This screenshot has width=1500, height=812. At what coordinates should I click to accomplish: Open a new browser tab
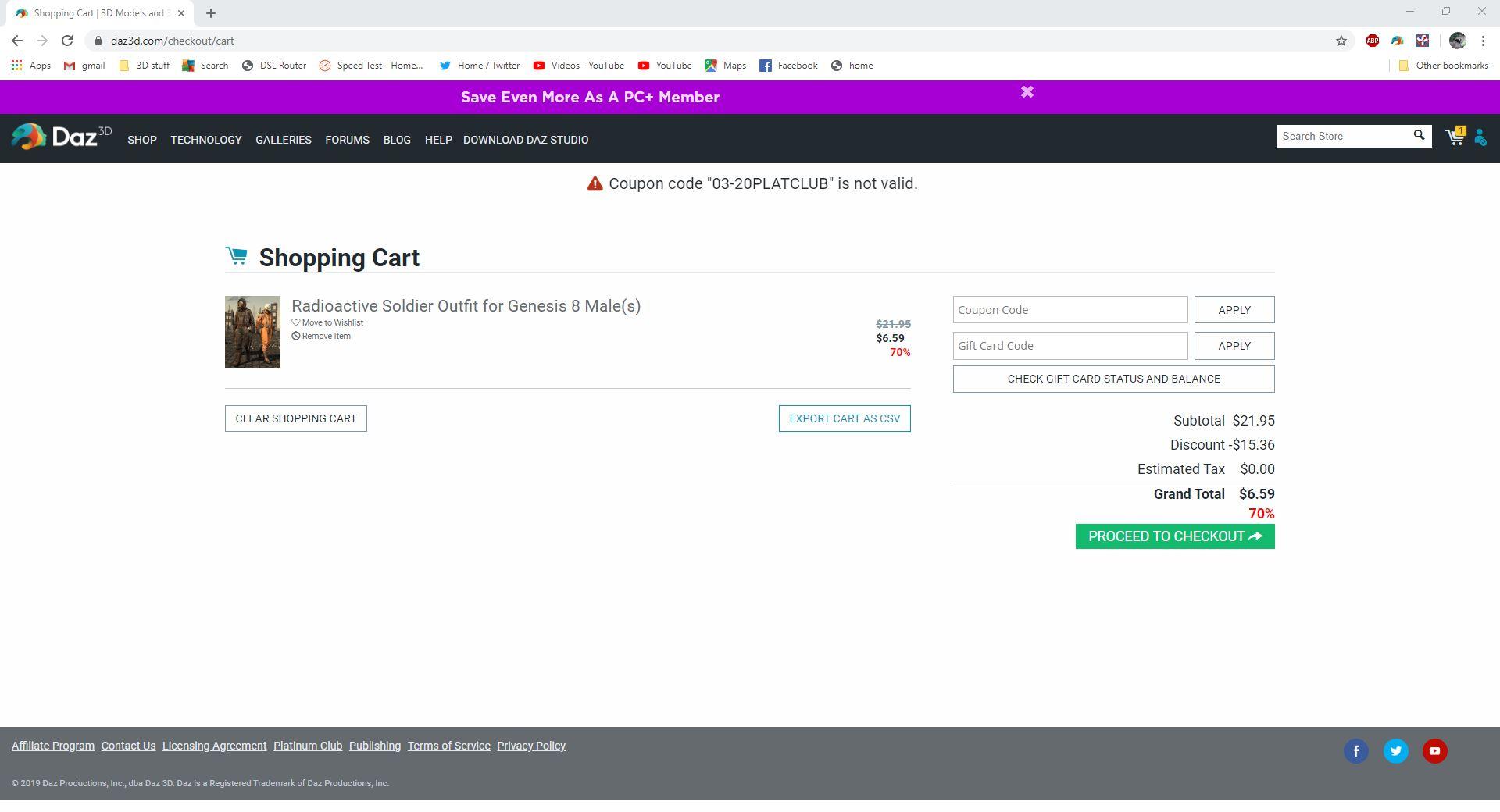pos(211,13)
